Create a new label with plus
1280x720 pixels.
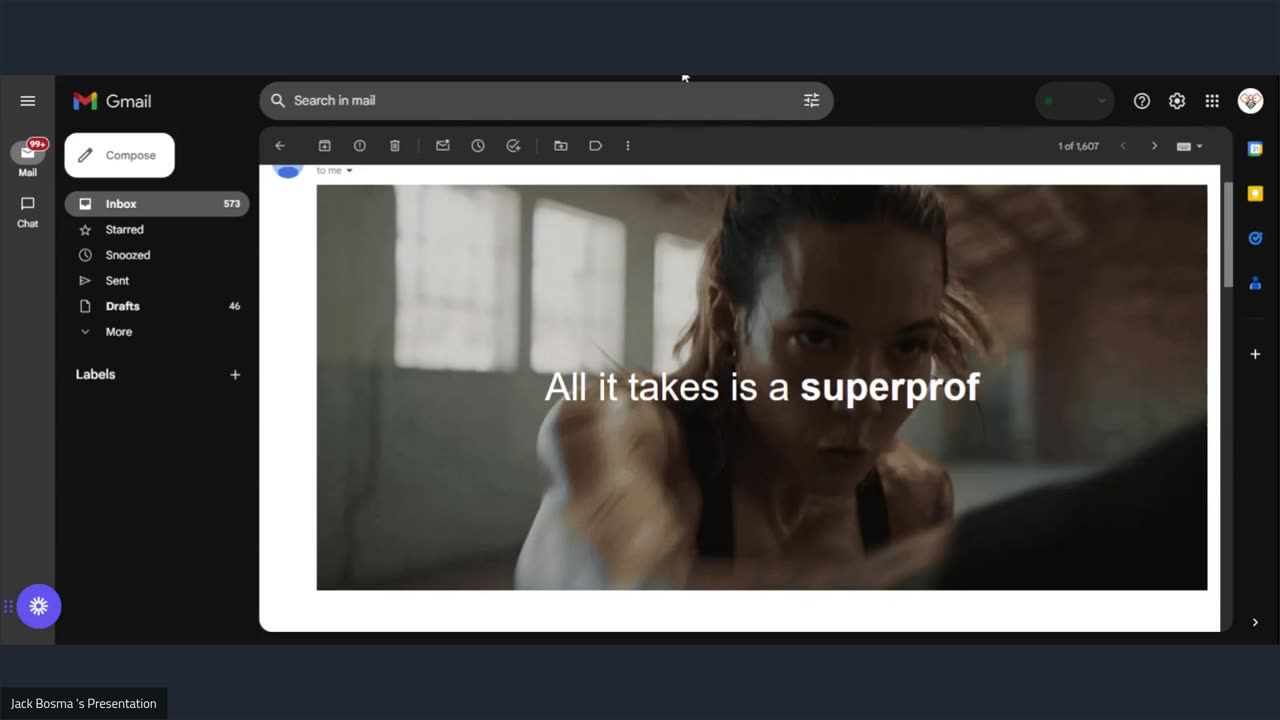coord(235,375)
